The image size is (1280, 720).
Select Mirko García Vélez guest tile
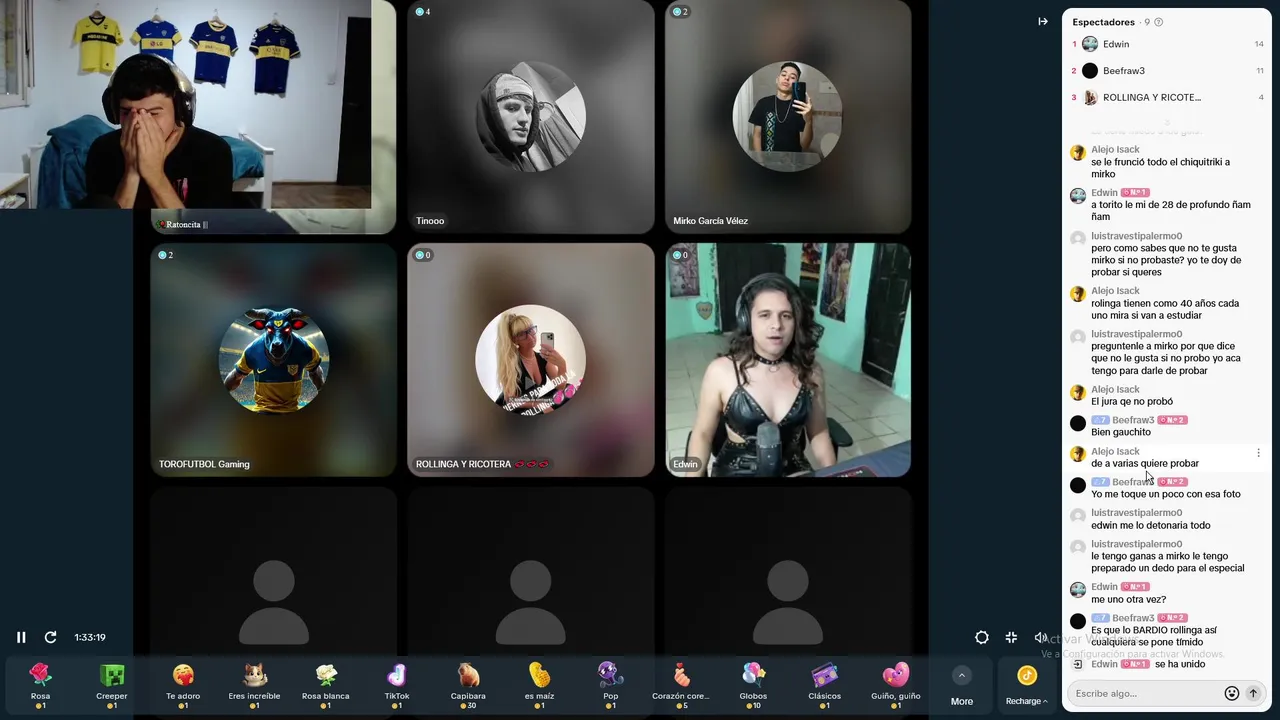coord(788,117)
